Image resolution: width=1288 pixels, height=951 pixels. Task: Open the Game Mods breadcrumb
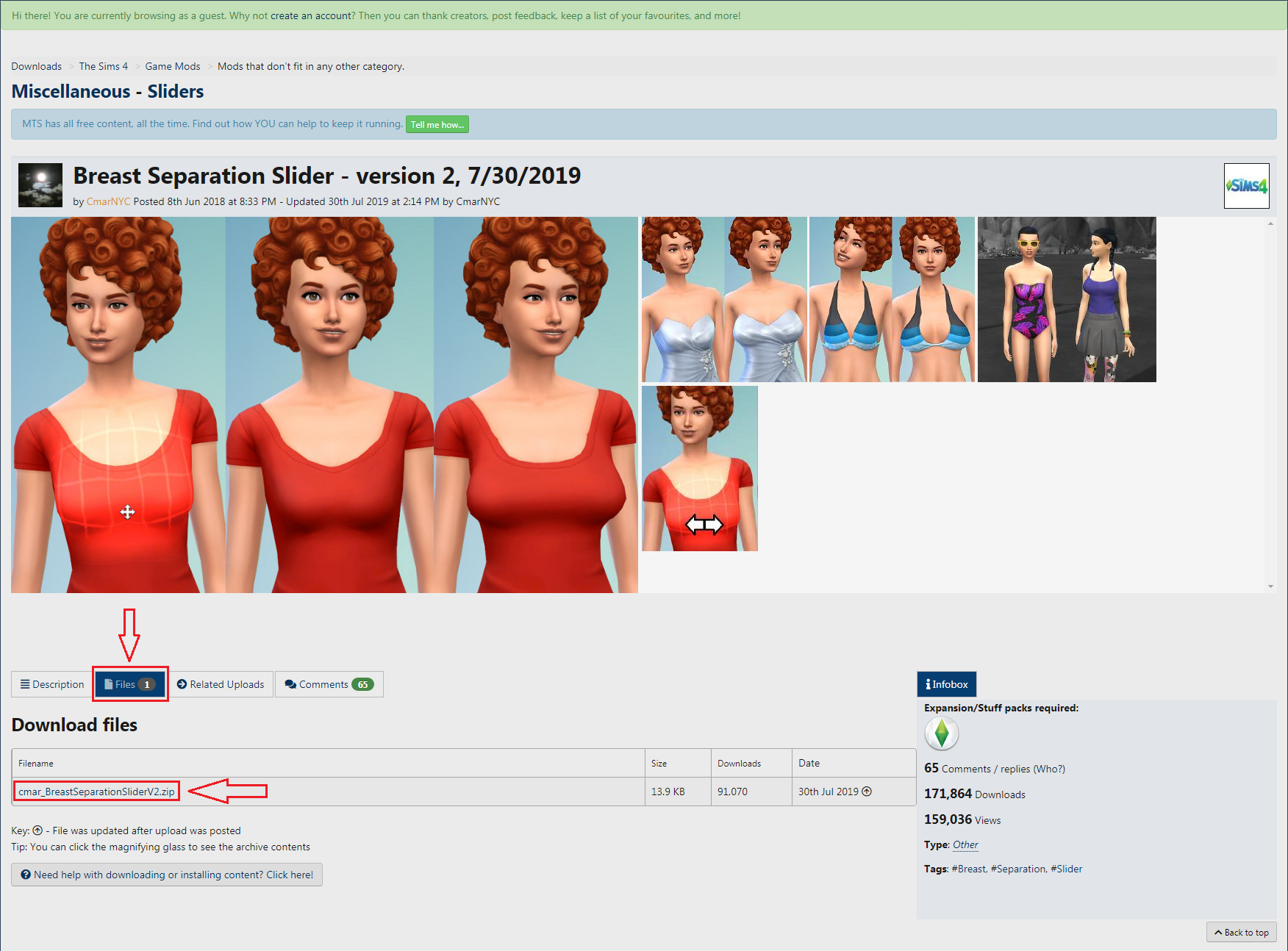tap(173, 66)
